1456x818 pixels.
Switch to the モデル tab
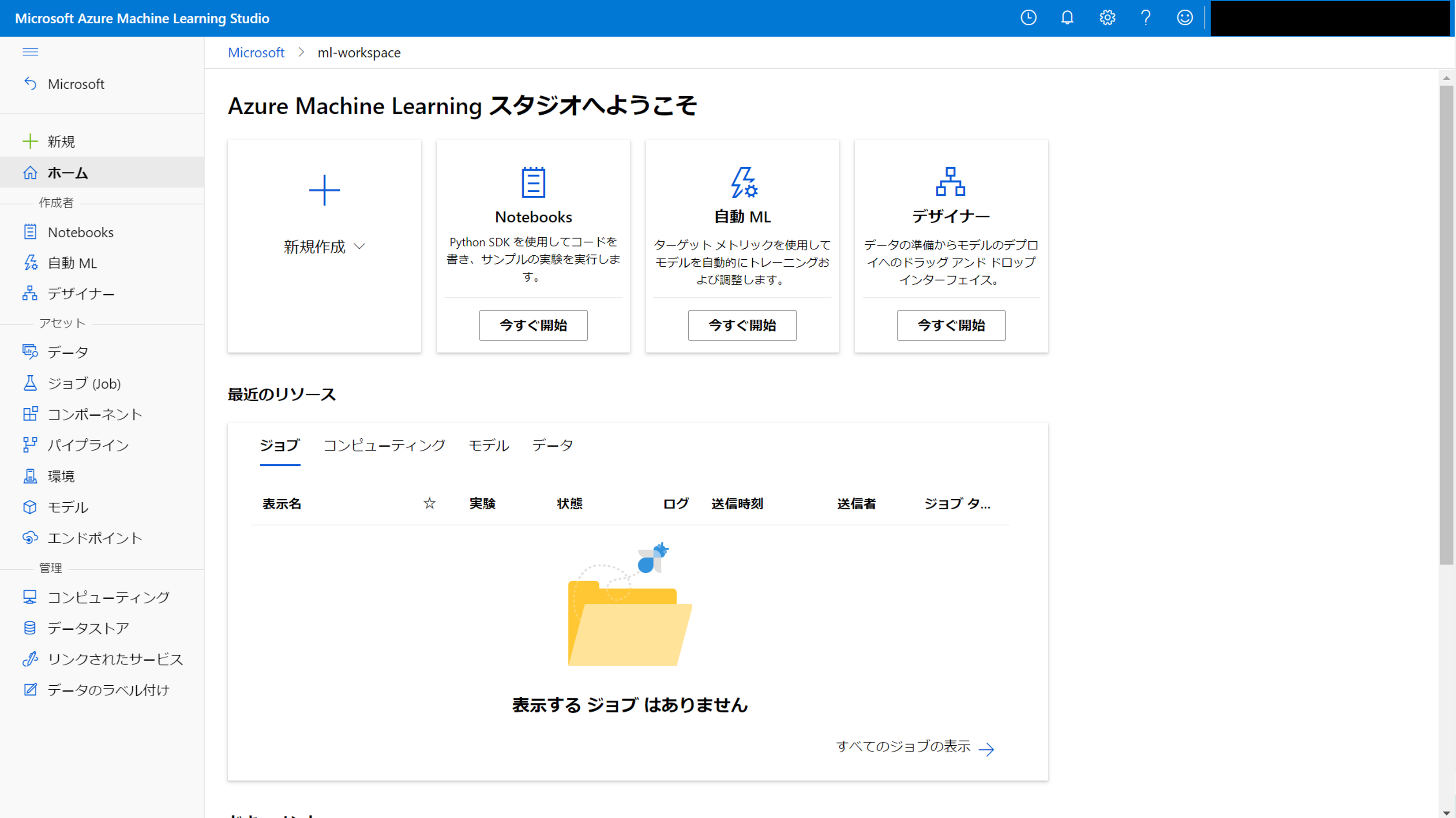488,445
